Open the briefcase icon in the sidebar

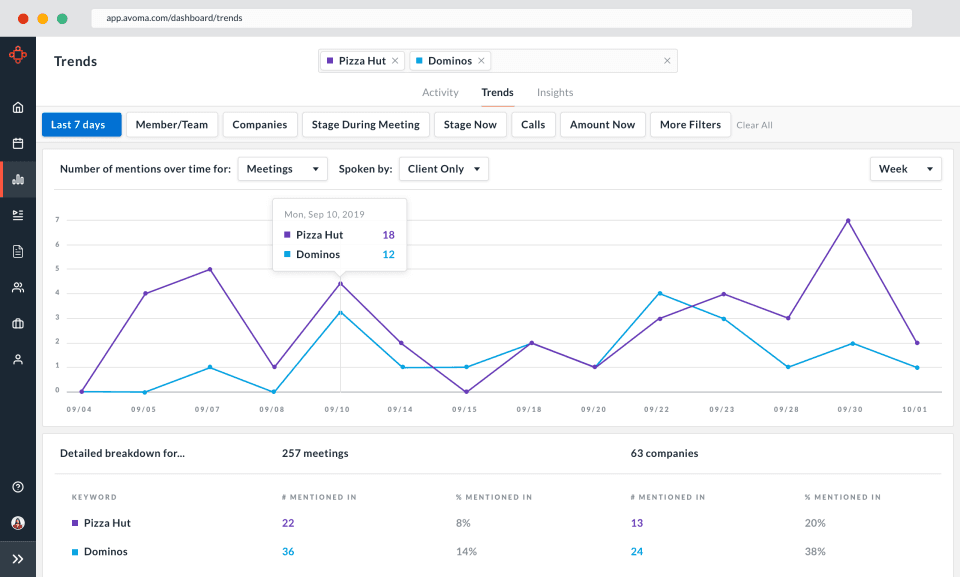(18, 324)
